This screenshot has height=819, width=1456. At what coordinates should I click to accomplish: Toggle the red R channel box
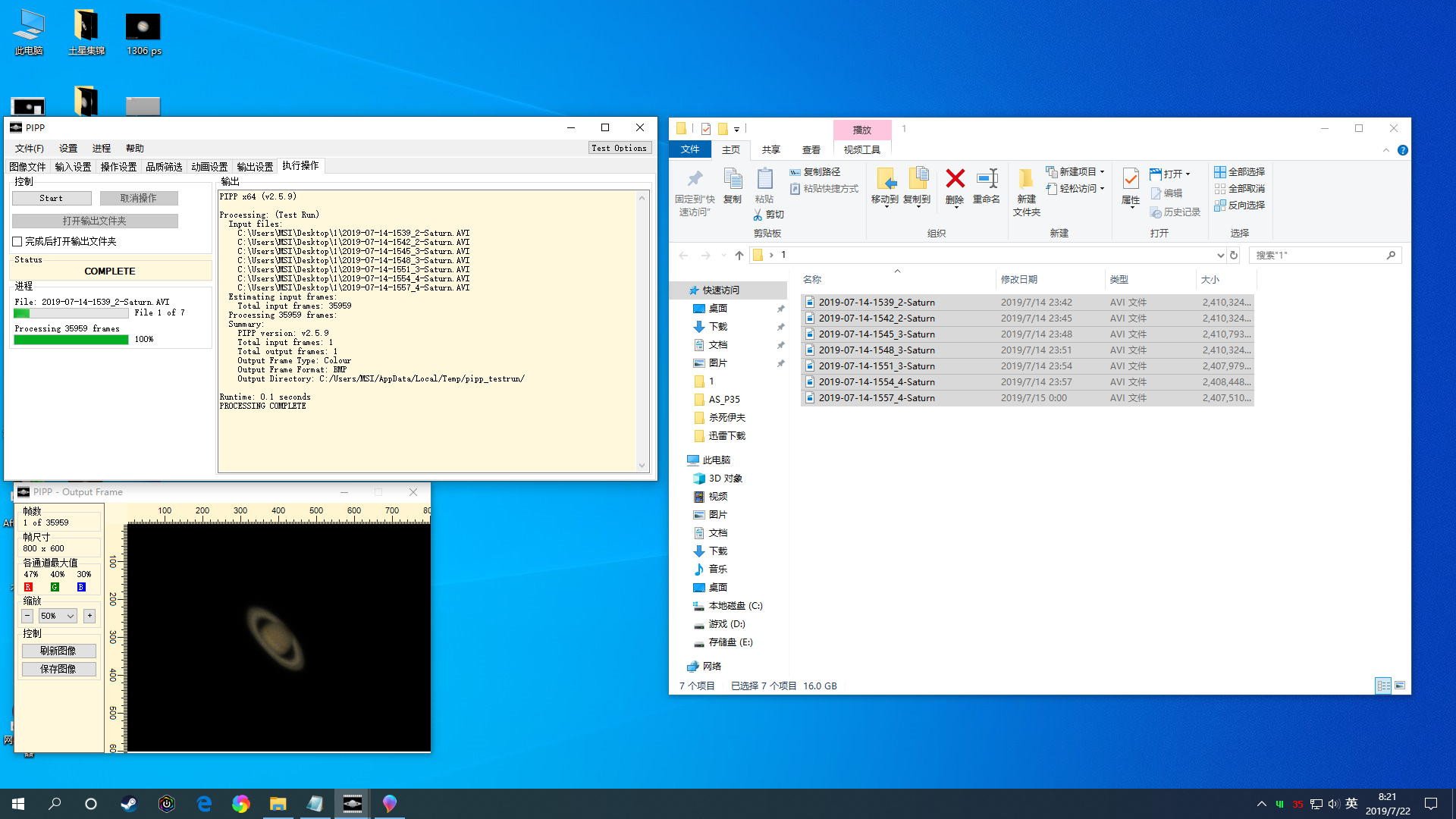tap(28, 587)
